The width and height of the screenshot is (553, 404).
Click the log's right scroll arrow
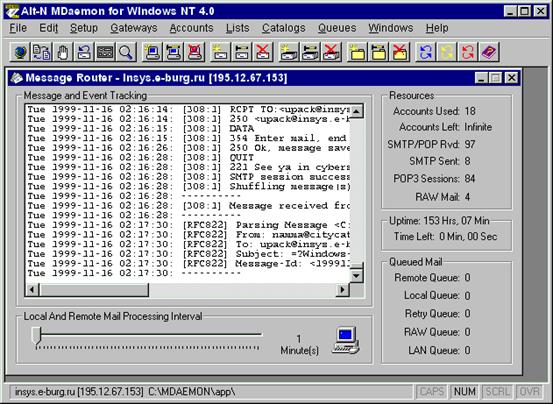[342, 290]
